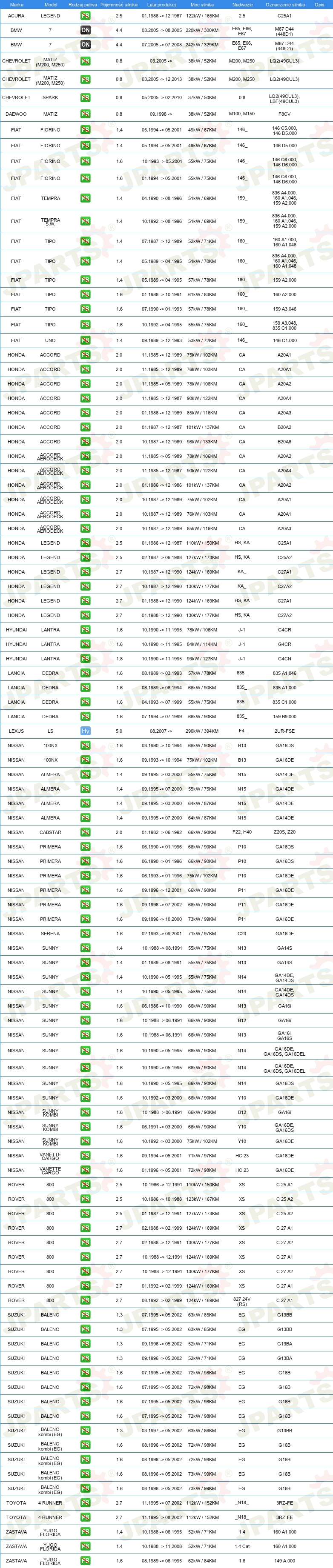Click the SPARK model cell

51,97
